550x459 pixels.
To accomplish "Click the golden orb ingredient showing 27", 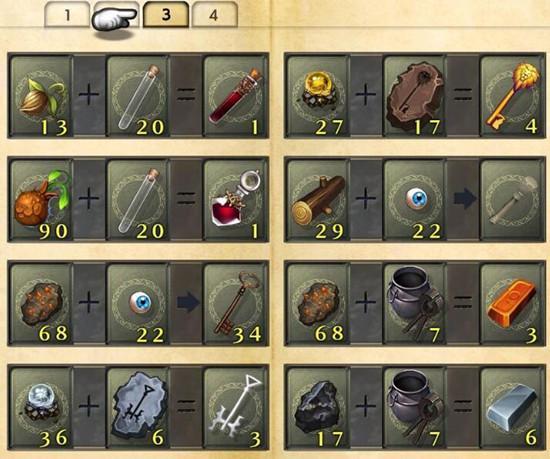I will click(318, 95).
